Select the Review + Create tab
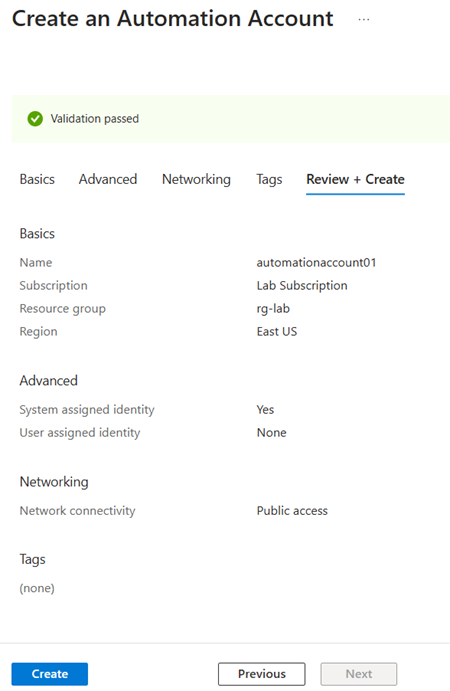The height and width of the screenshot is (691, 450). pos(355,179)
